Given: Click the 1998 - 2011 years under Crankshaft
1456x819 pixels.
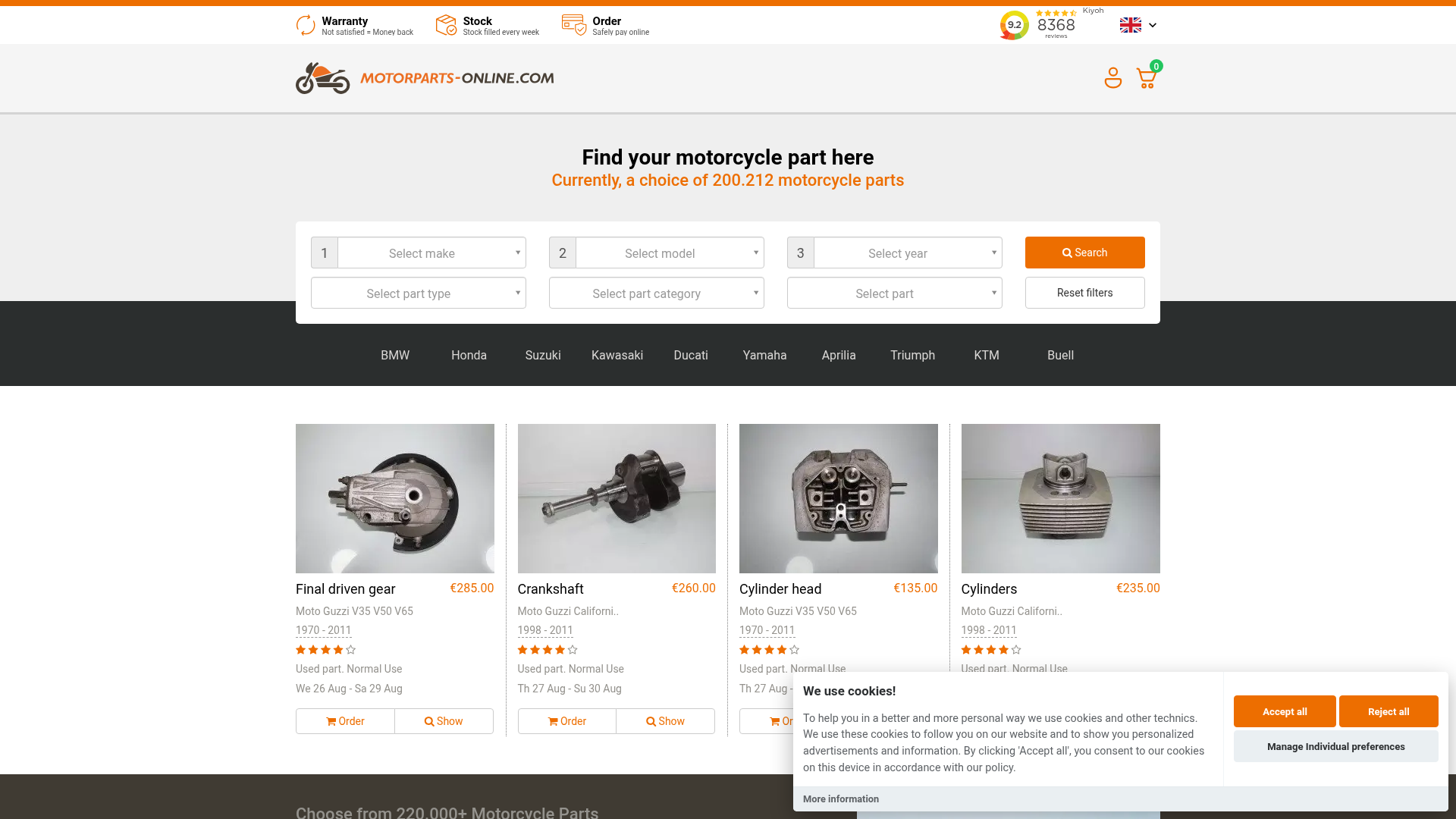Looking at the screenshot, I should pyautogui.click(x=545, y=630).
